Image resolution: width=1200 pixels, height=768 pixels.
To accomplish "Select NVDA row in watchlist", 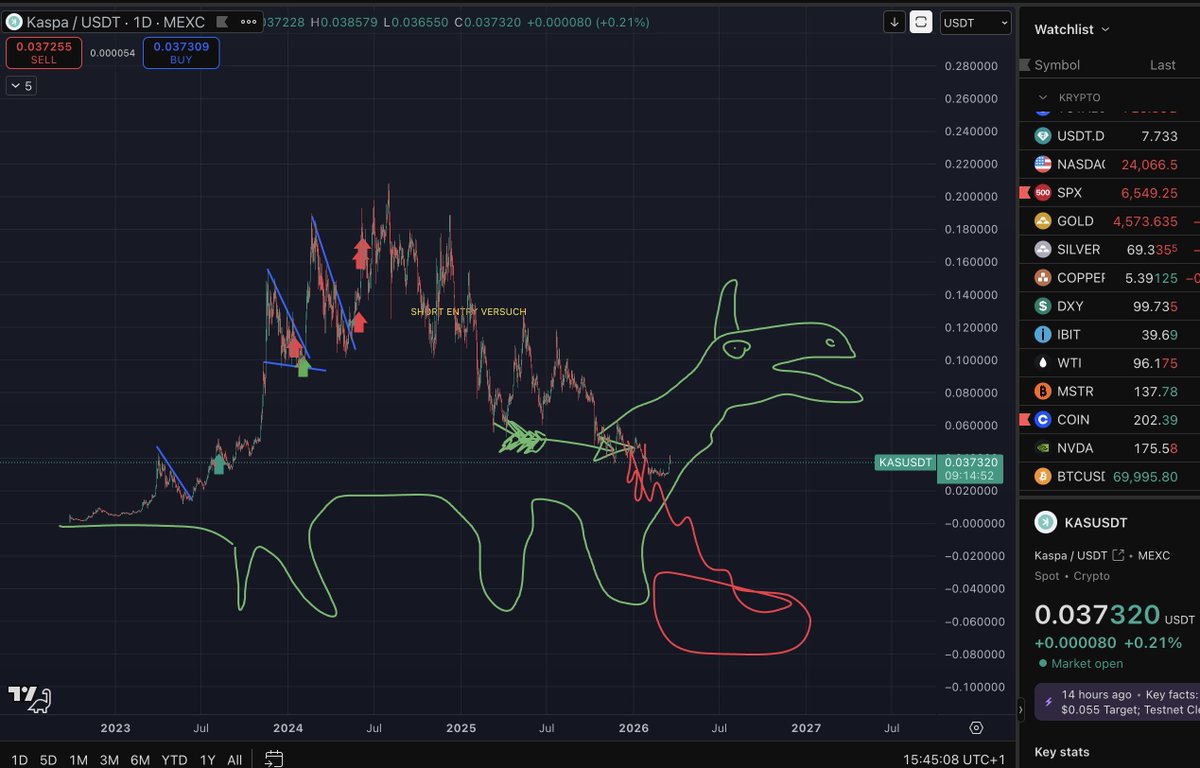I will (x=1109, y=448).
